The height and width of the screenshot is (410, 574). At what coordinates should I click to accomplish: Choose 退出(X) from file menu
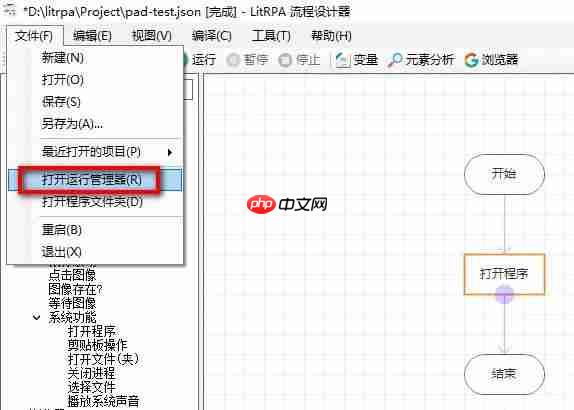pyautogui.click(x=95, y=252)
